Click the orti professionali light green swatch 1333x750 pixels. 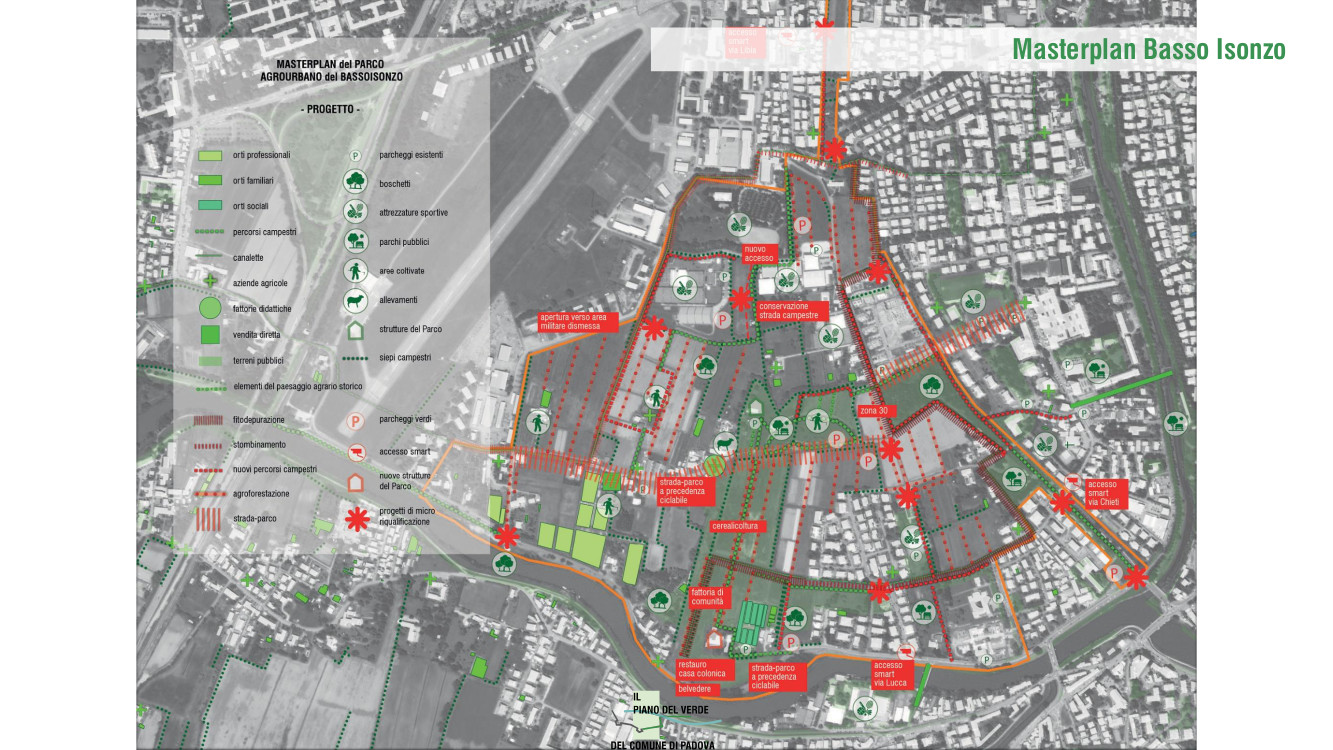pyautogui.click(x=210, y=156)
